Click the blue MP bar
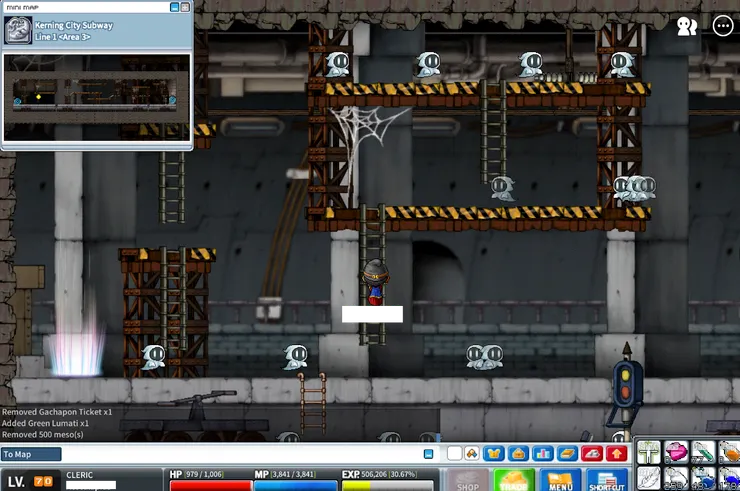The image size is (740, 491). click(296, 486)
